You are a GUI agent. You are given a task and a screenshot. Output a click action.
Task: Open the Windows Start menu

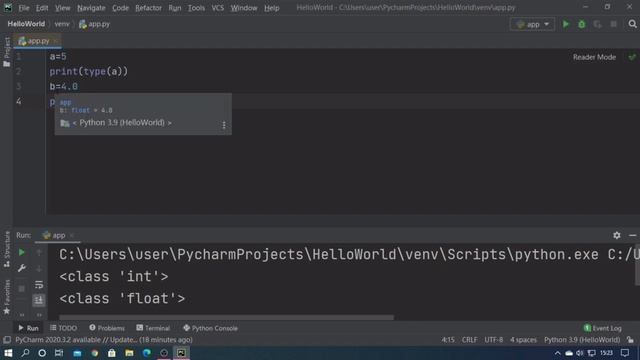8,353
